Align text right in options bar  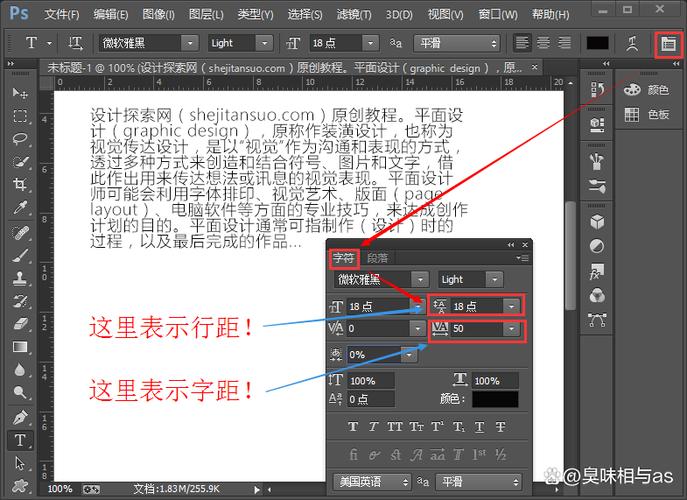[564, 43]
